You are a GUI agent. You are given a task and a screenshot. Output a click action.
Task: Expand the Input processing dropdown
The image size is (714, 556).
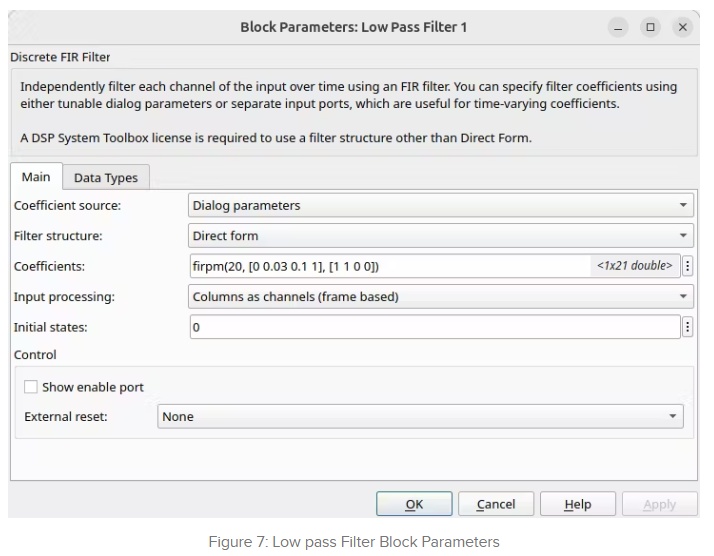pos(440,297)
